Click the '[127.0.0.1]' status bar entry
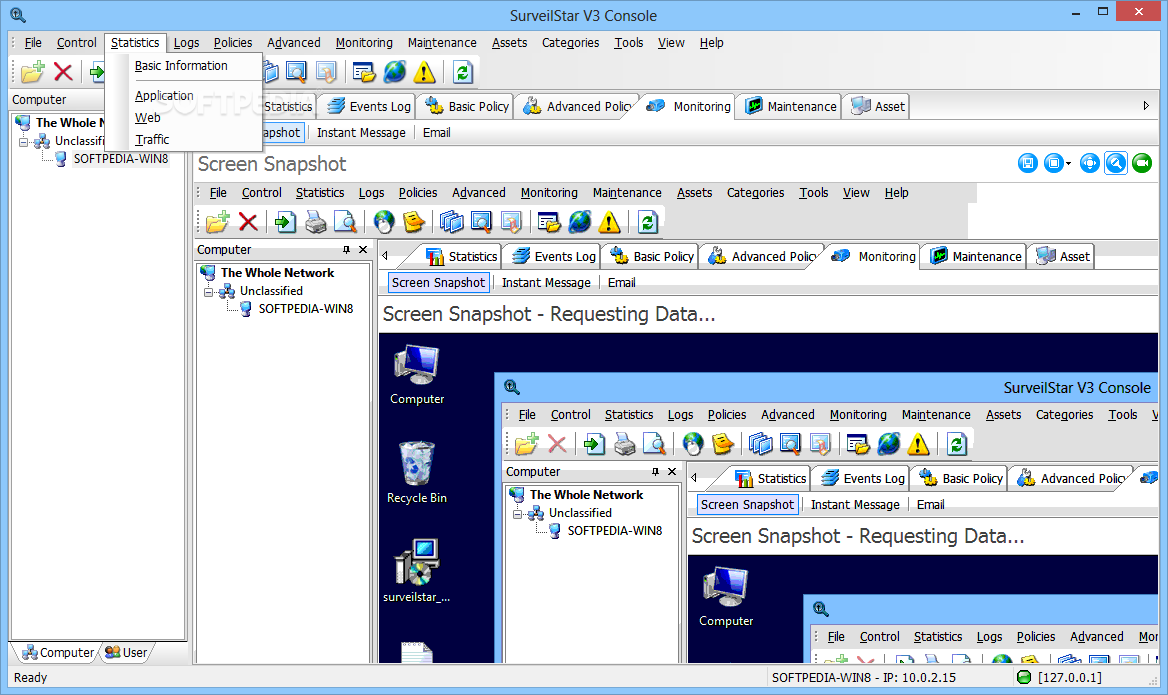Screen dimensions: 1168x695 click(x=1069, y=677)
